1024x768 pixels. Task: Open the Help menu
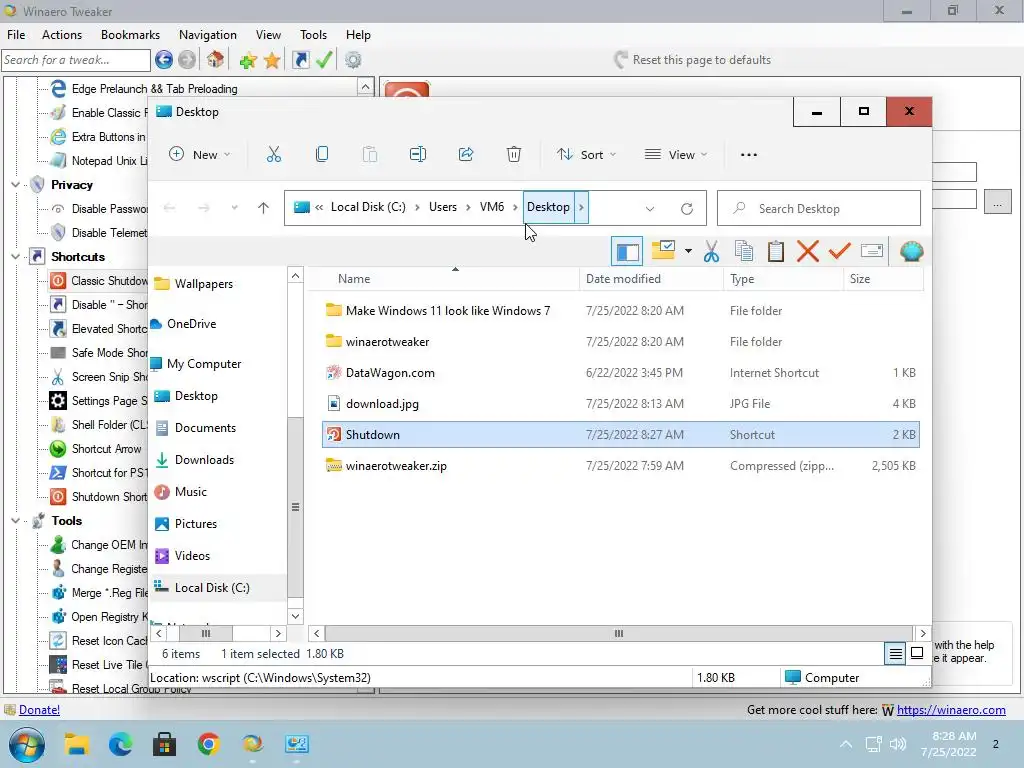[x=358, y=35]
